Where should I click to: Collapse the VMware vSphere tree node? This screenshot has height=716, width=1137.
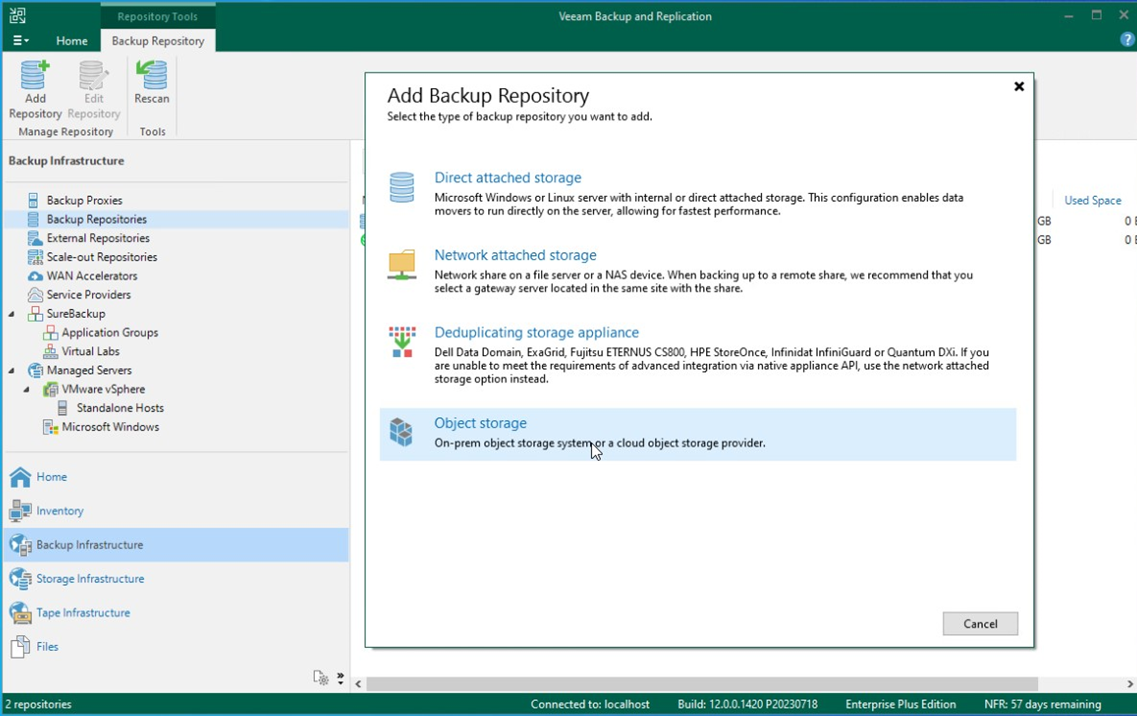tap(27, 389)
